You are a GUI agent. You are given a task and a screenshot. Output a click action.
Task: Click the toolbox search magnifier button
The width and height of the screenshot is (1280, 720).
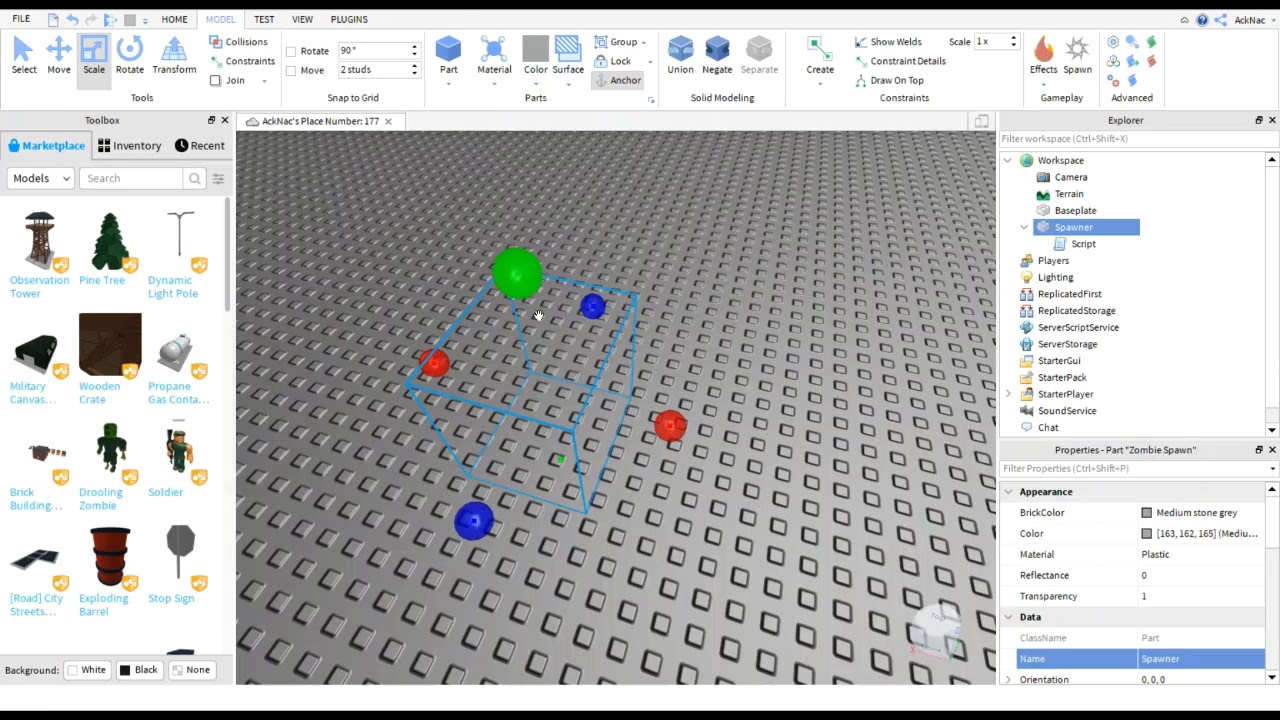[x=195, y=178]
